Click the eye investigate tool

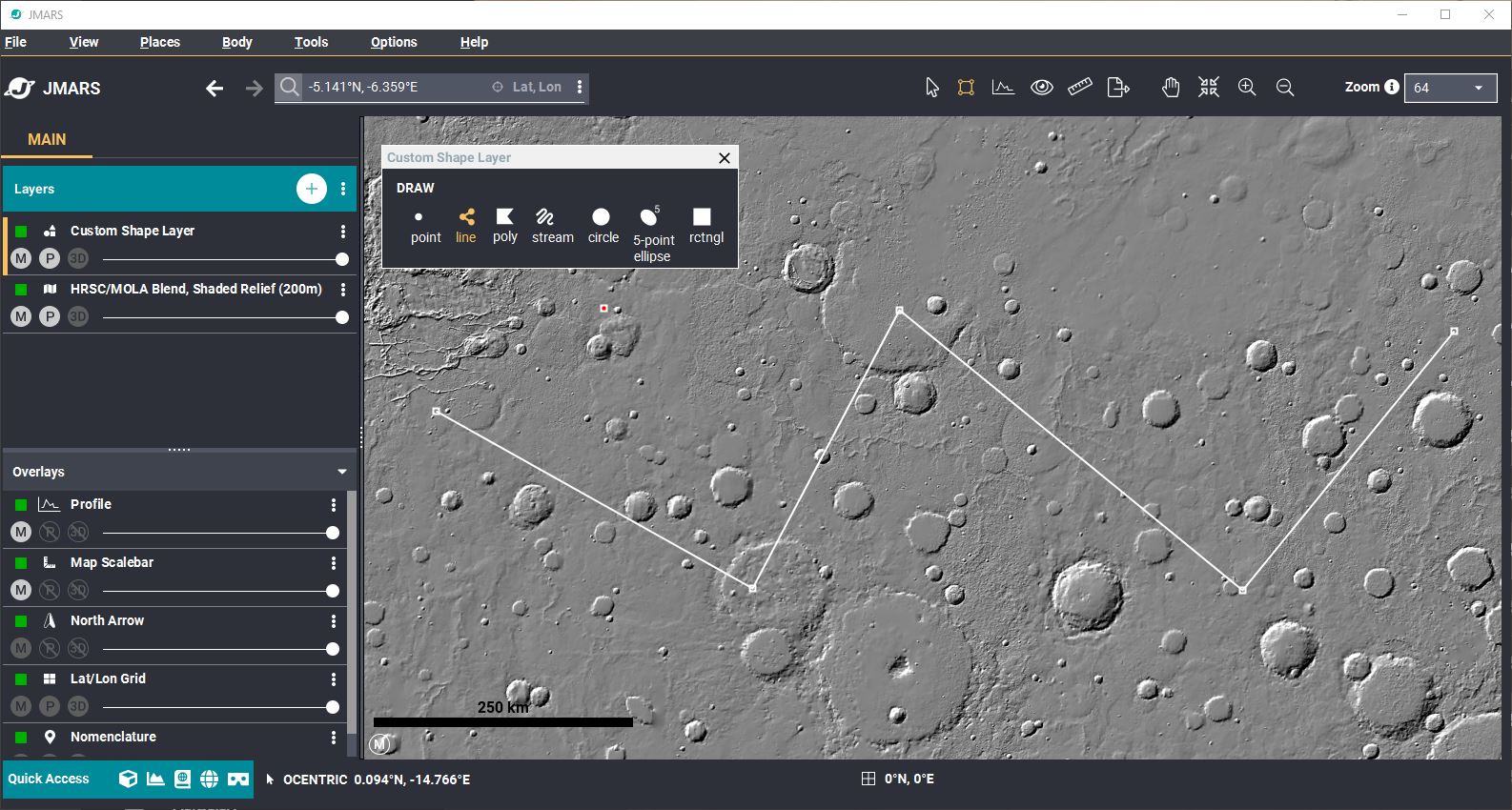coord(1042,88)
